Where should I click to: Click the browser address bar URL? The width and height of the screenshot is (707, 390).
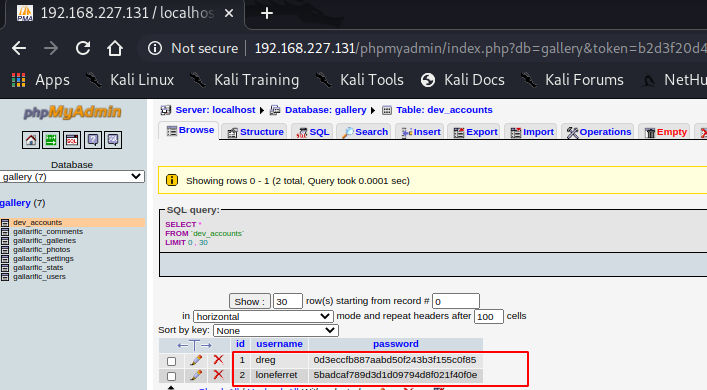[x=481, y=48]
